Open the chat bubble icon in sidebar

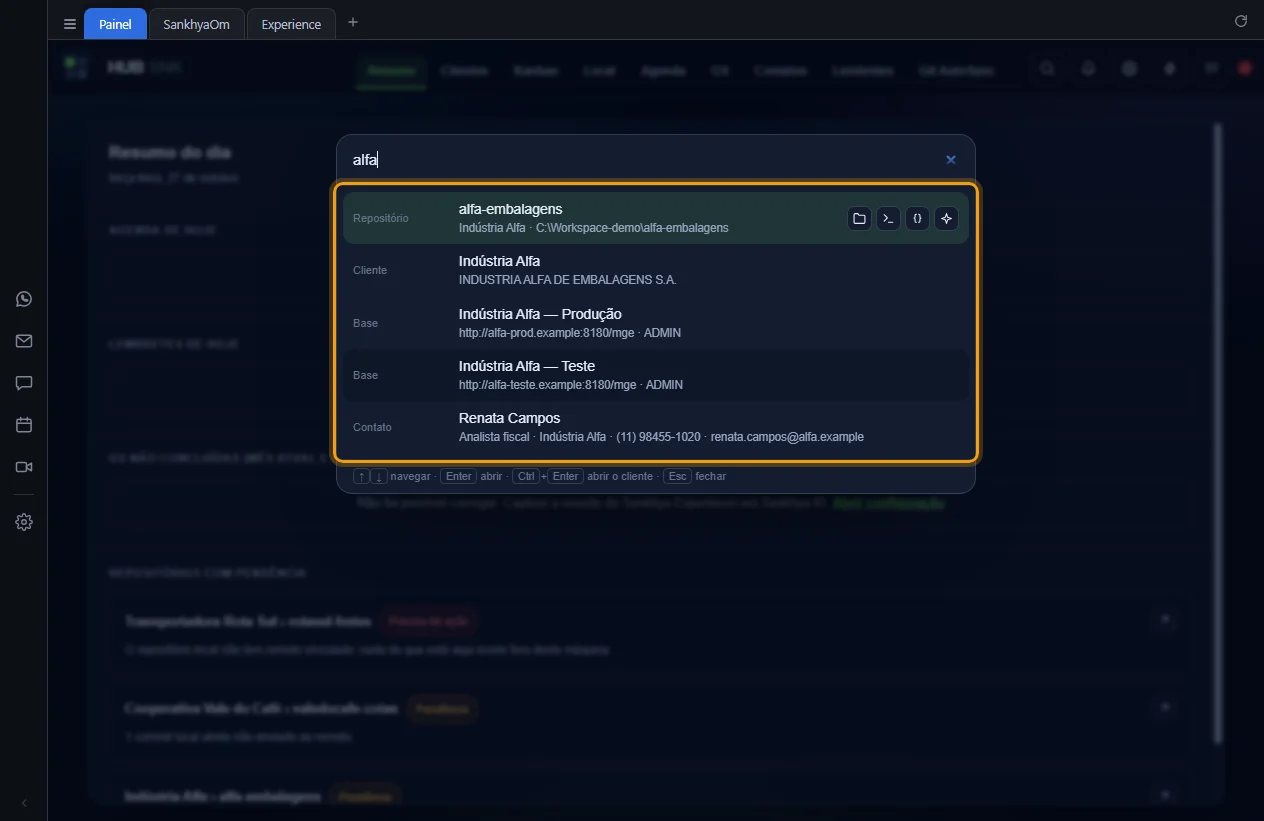(x=24, y=383)
